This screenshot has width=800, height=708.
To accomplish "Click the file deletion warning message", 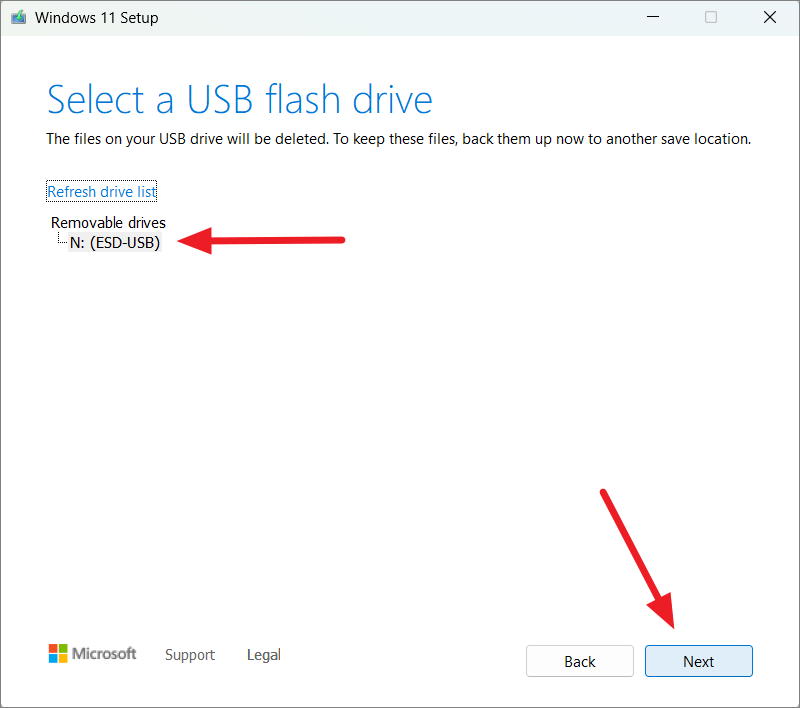I will click(398, 139).
